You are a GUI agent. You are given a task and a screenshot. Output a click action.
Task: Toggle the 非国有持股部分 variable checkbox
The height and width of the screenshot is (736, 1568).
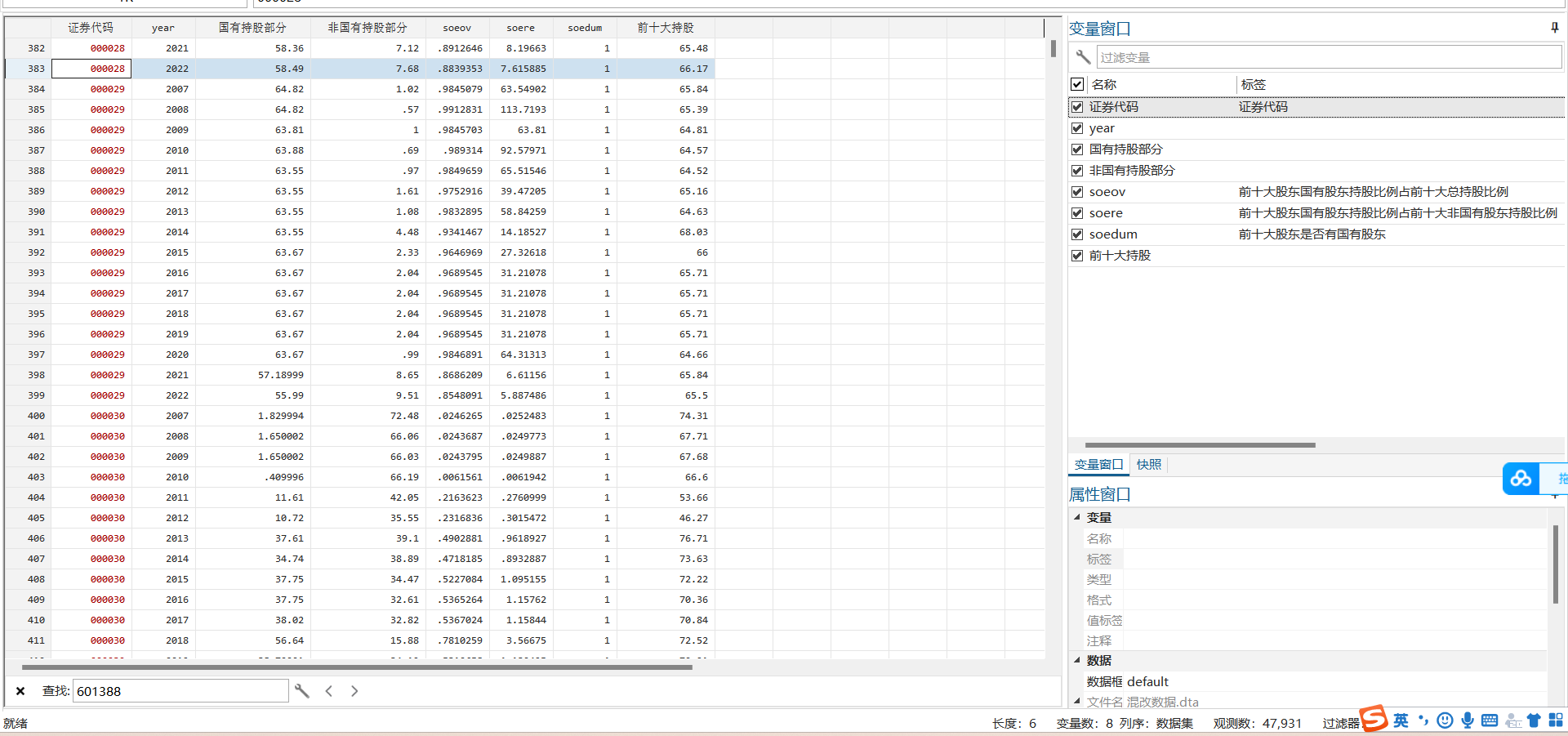(1077, 171)
